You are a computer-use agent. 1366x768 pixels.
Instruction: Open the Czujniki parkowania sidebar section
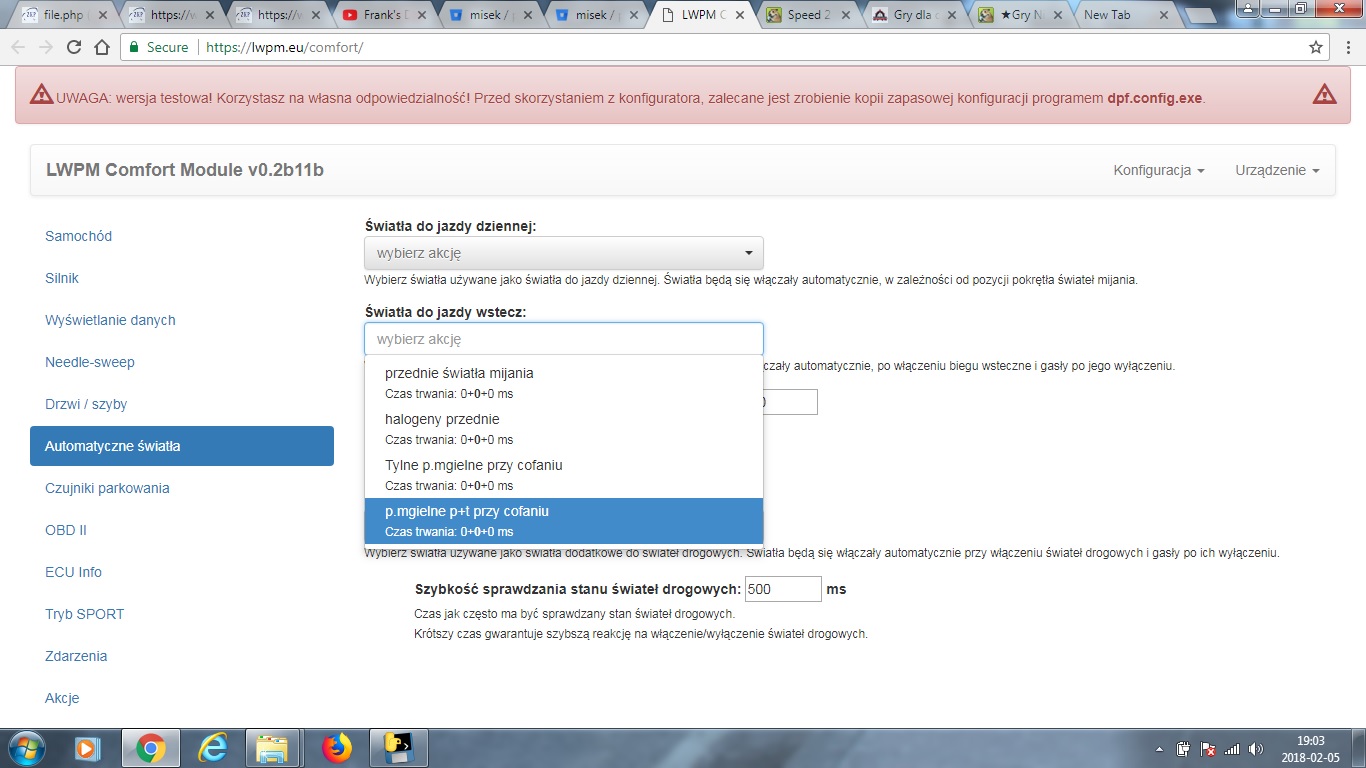pos(107,488)
